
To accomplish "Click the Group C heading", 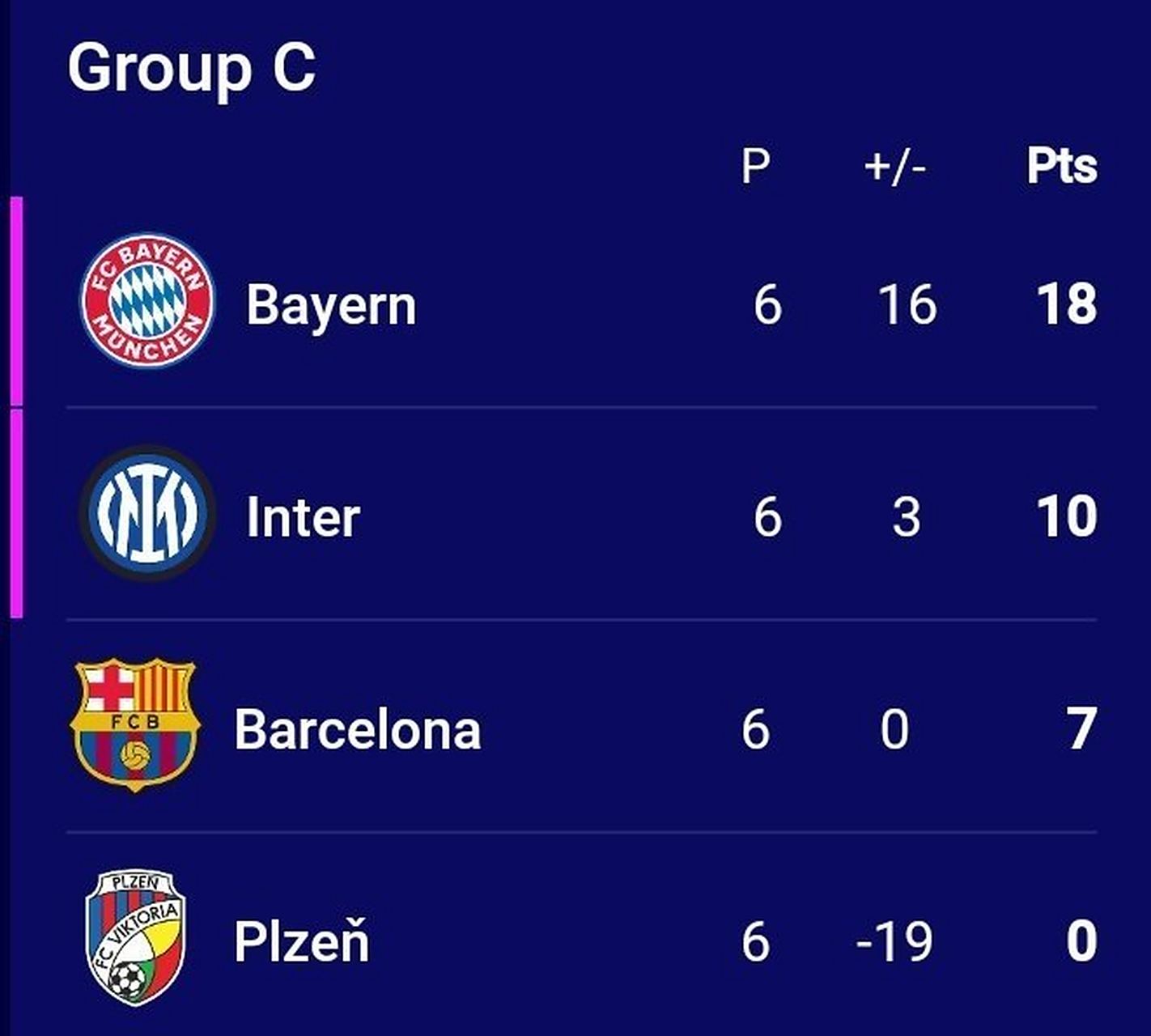I will click(x=191, y=68).
